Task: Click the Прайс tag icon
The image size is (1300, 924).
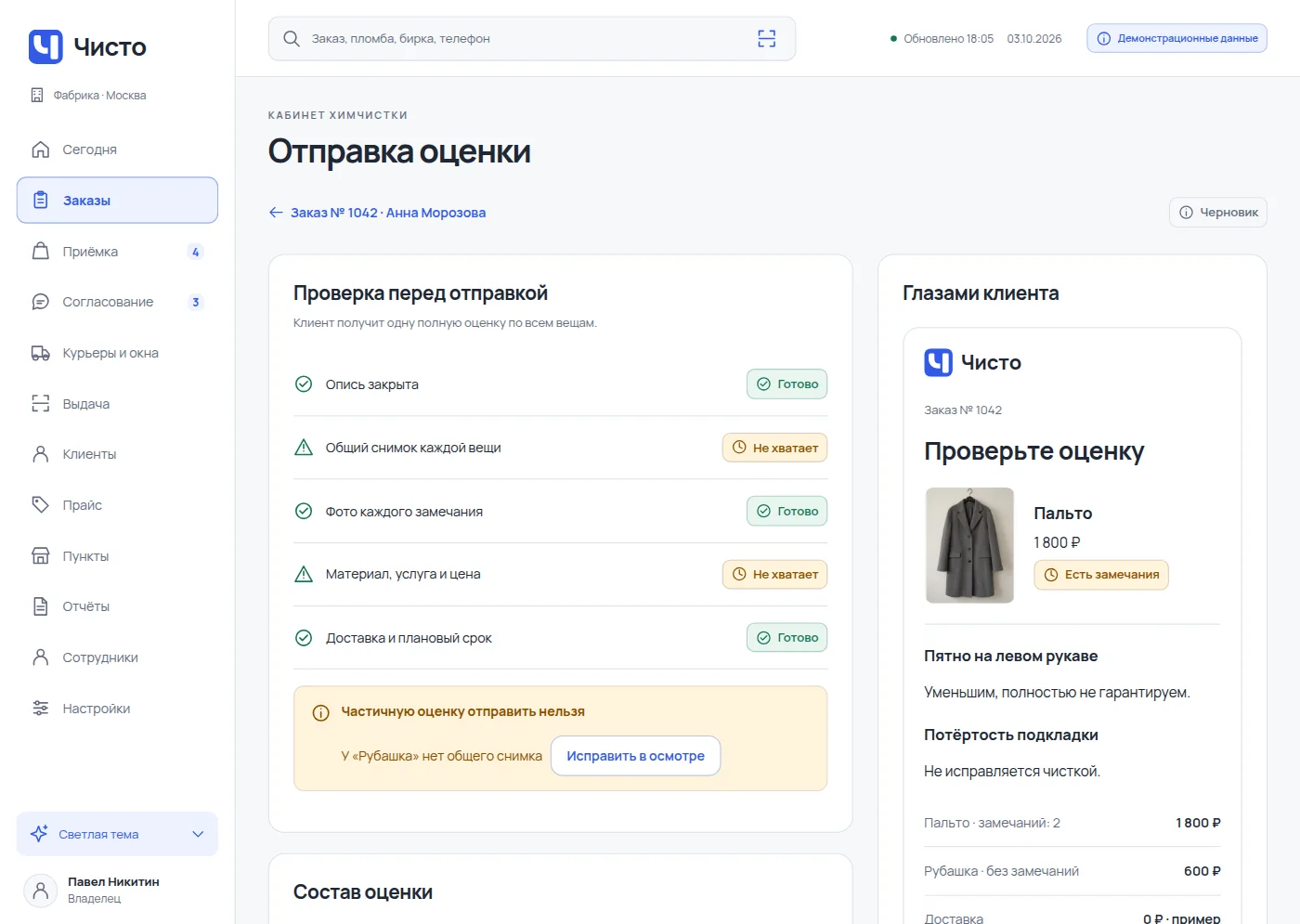Action: tap(41, 505)
